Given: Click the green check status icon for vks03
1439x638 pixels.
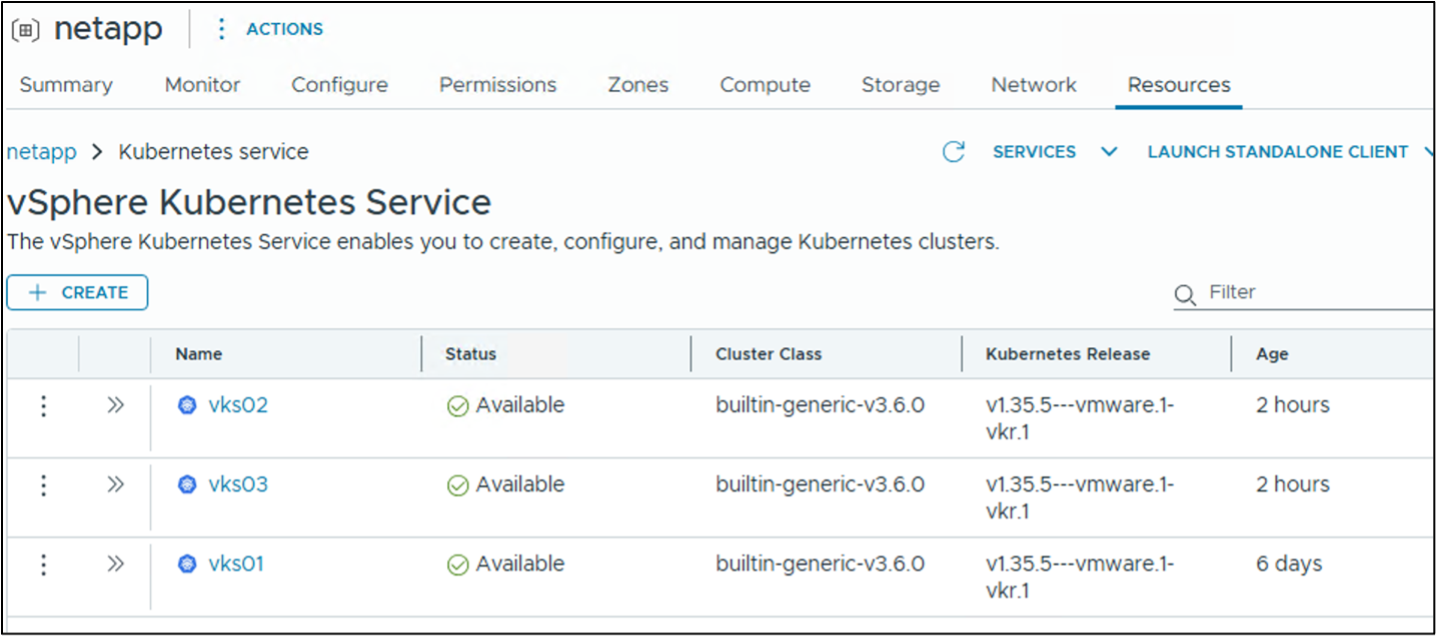Looking at the screenshot, I should (458, 486).
